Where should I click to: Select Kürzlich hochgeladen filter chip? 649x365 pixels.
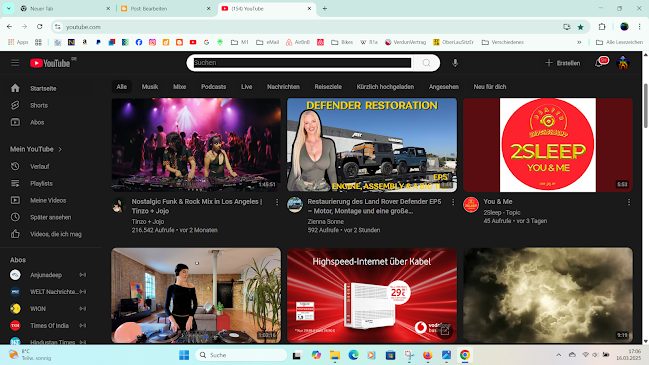point(385,86)
